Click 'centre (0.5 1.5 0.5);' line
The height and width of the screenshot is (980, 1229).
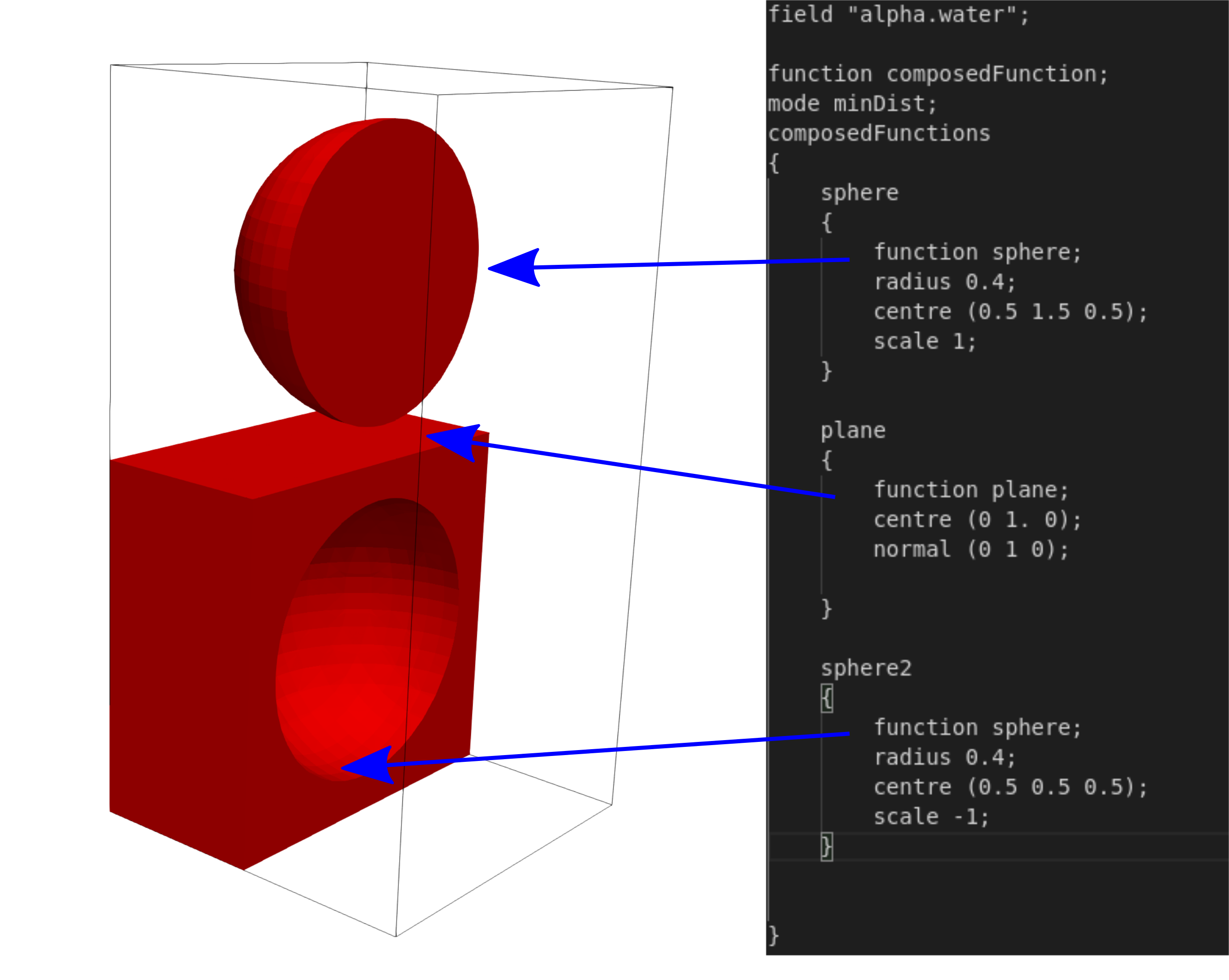(x=1011, y=312)
